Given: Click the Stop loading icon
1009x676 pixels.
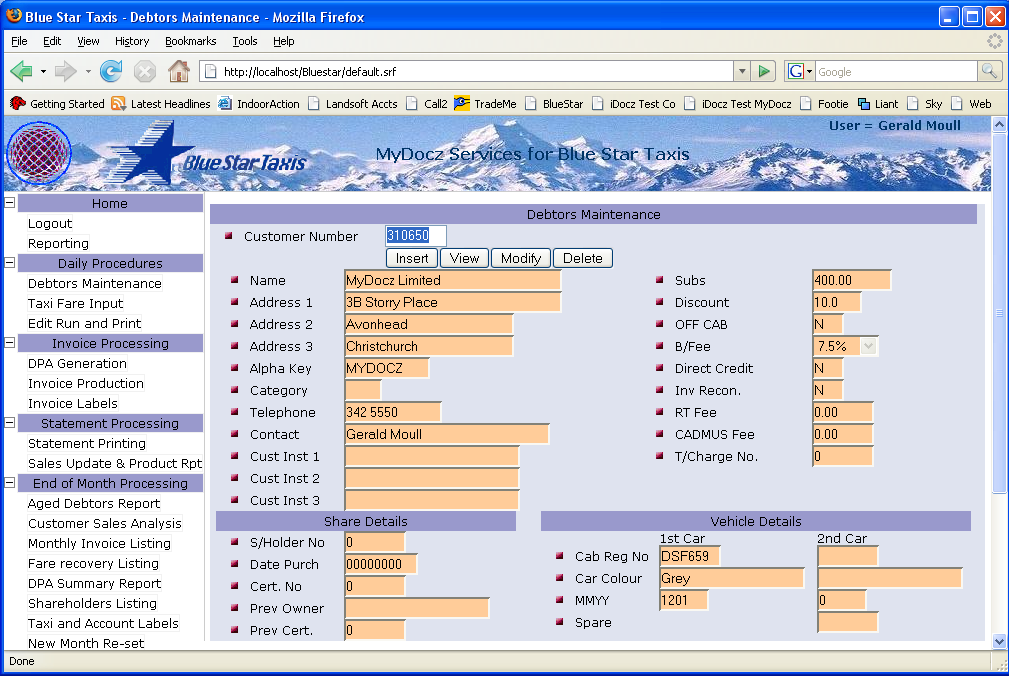Looking at the screenshot, I should (x=145, y=71).
